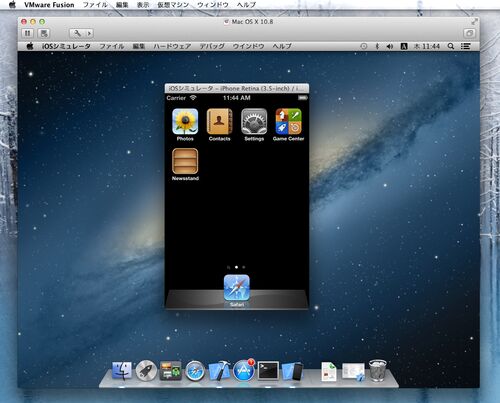Open the 仮想マシン menu
Screen dimensions: 500x403
(x=173, y=5)
